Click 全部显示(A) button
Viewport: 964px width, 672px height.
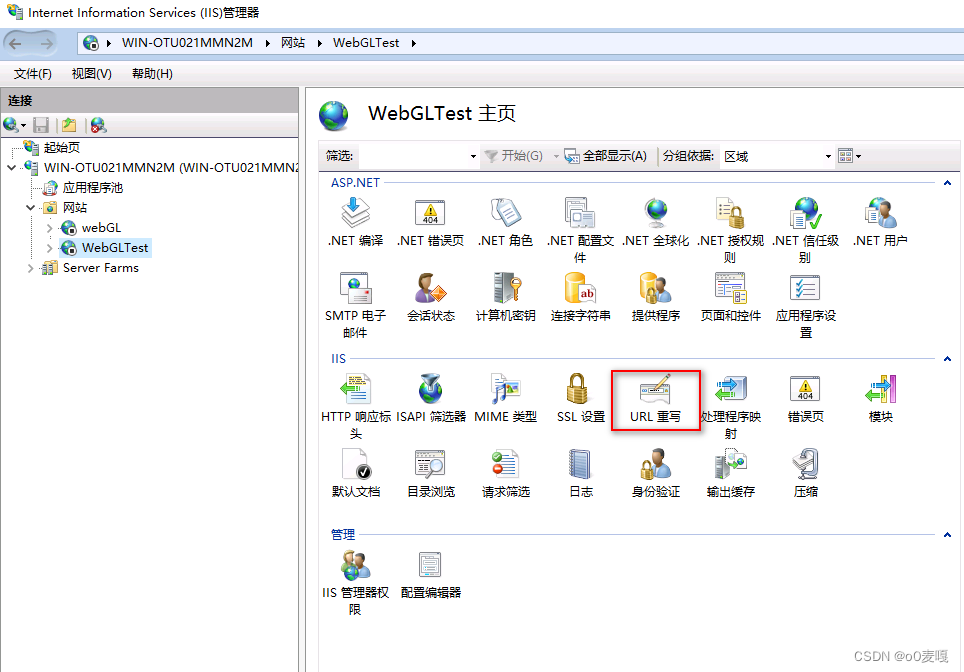tap(606, 156)
